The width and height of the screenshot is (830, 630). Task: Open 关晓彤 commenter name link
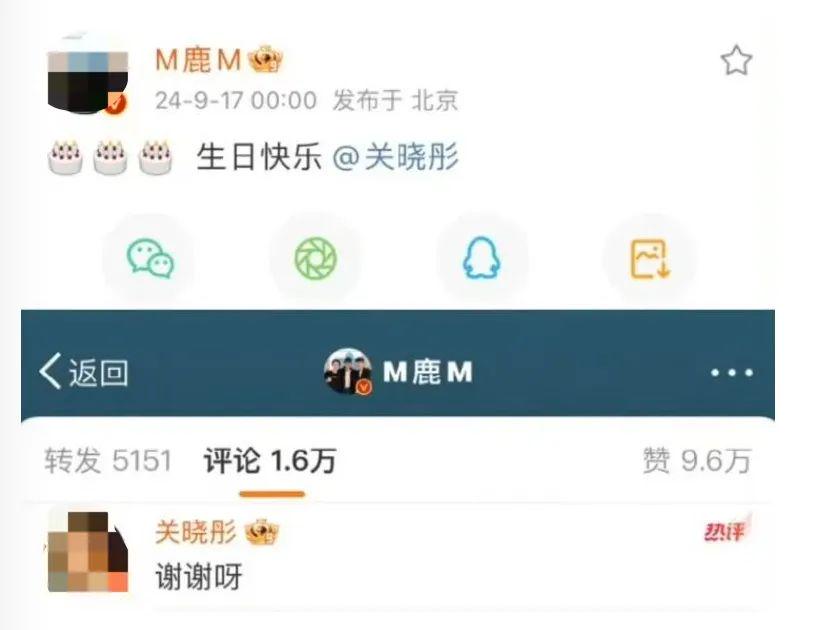point(196,532)
